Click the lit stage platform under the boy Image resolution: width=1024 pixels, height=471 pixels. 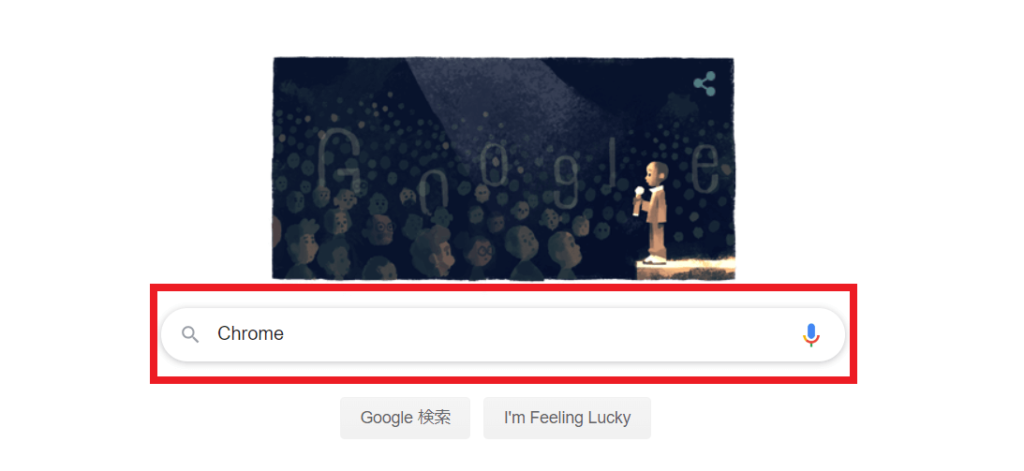(686, 268)
